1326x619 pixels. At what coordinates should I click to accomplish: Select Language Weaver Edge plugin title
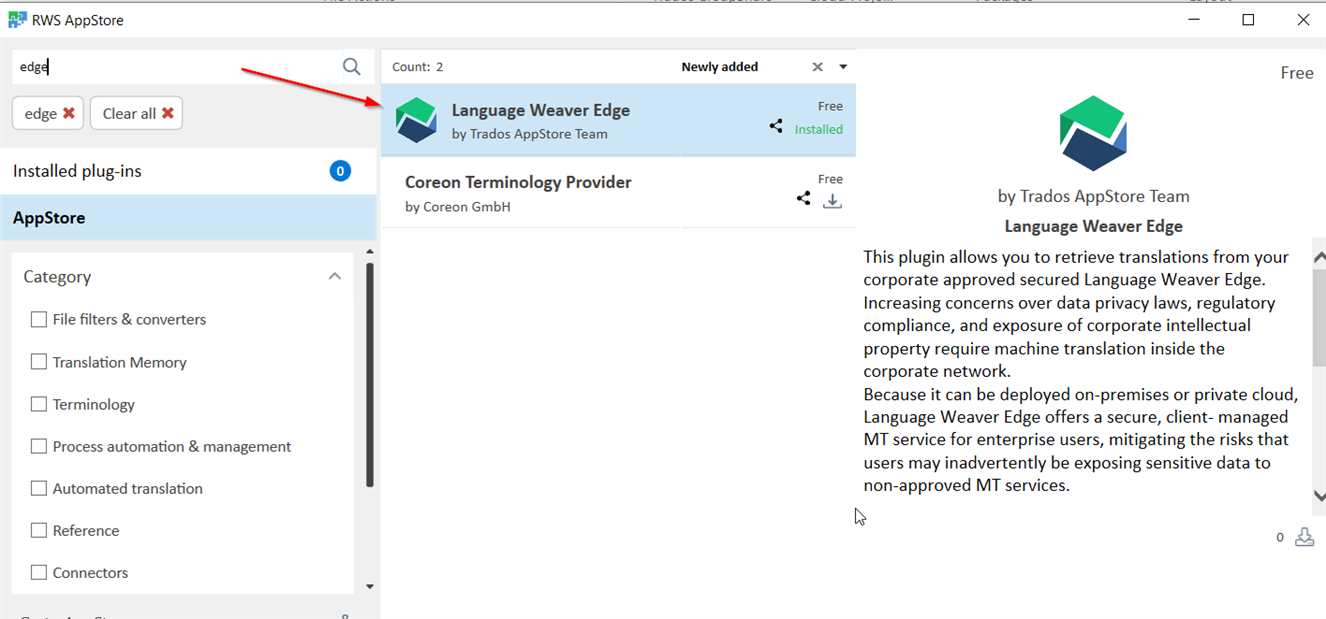(x=541, y=110)
